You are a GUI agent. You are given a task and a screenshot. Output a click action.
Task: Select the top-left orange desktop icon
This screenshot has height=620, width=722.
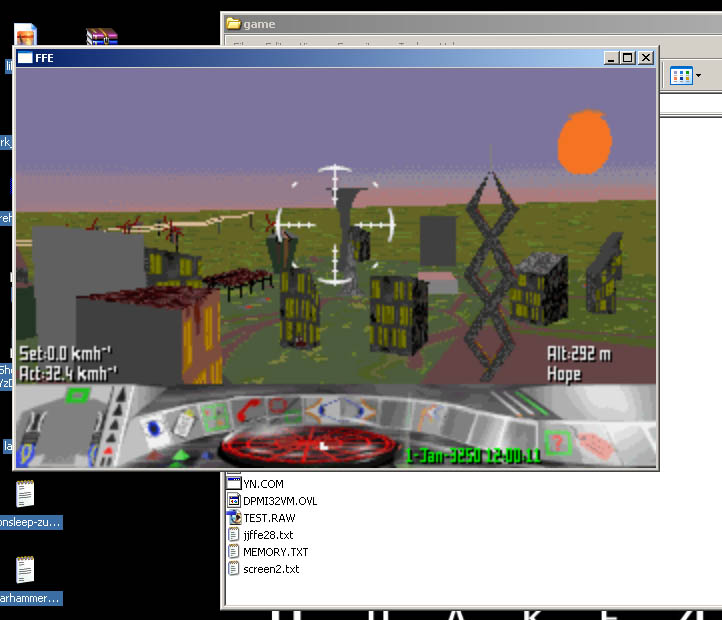(25, 35)
